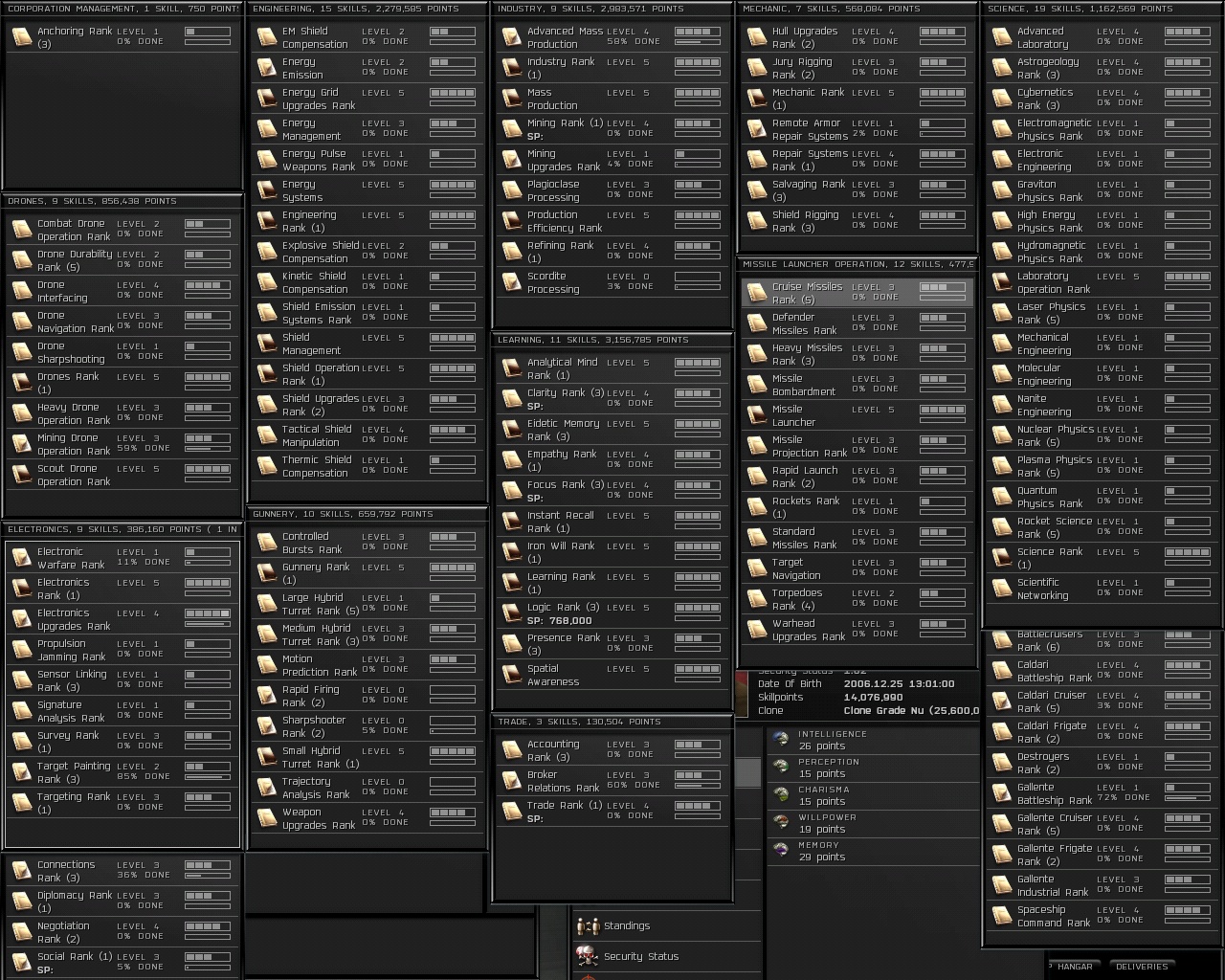The width and height of the screenshot is (1225, 980).
Task: Toggle the Industry skill group header
Action: tap(613, 9)
